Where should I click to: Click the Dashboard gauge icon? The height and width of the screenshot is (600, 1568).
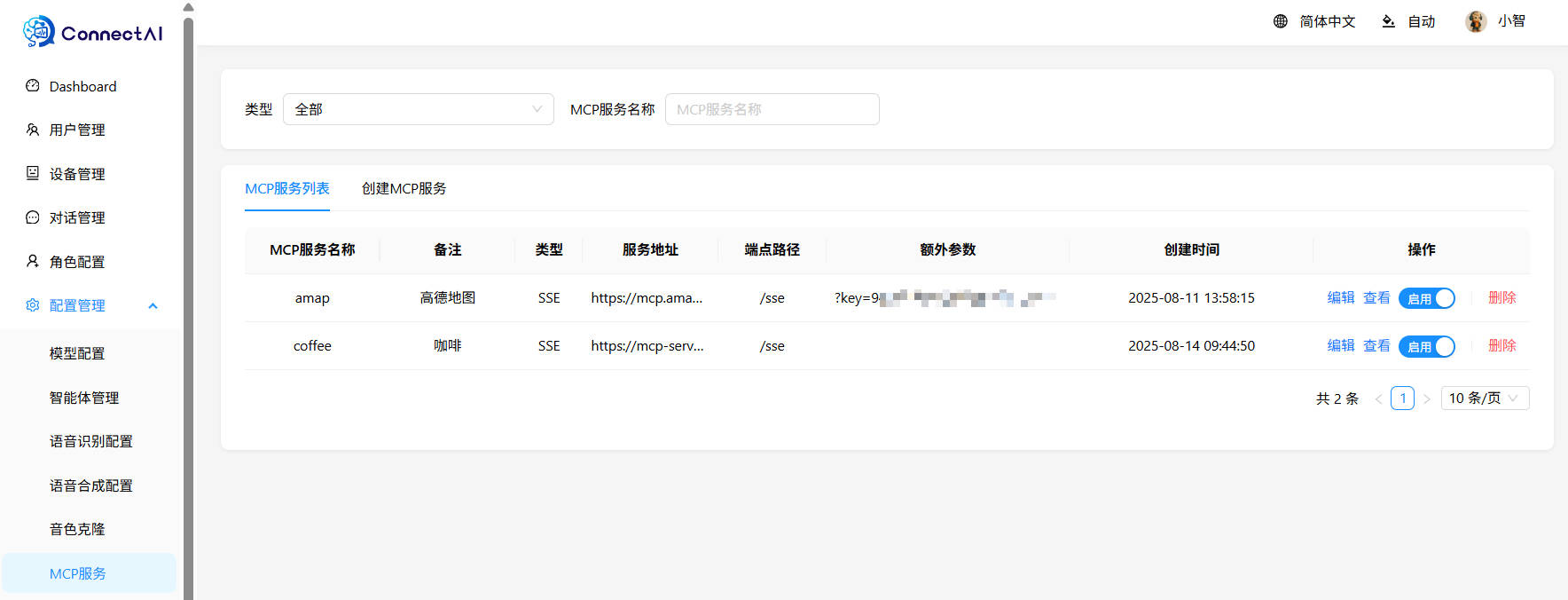click(33, 86)
